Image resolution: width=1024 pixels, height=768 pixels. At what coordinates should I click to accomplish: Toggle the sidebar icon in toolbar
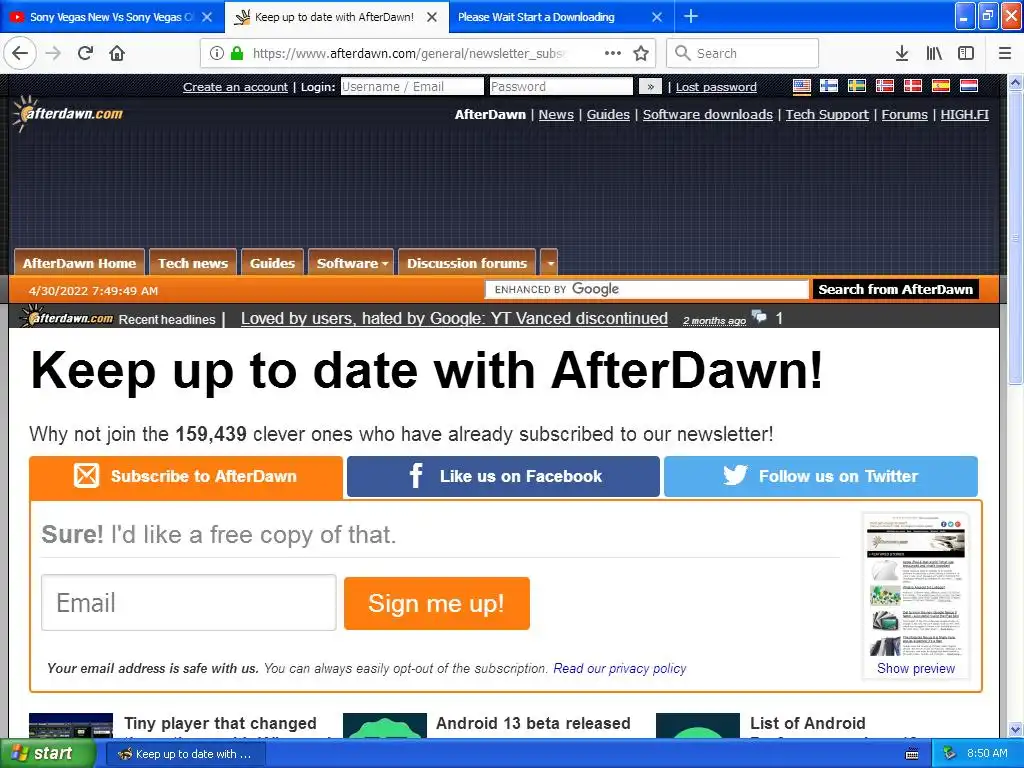tap(966, 54)
